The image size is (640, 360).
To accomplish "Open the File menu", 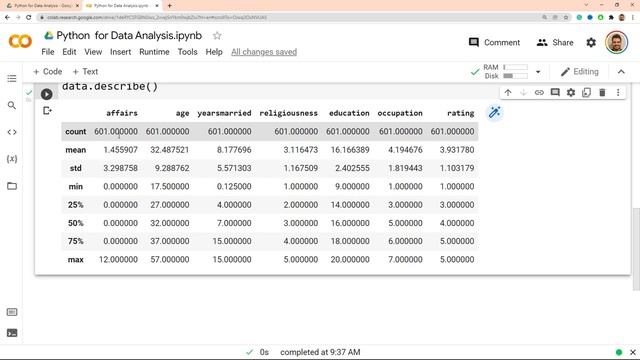I will (x=48, y=52).
